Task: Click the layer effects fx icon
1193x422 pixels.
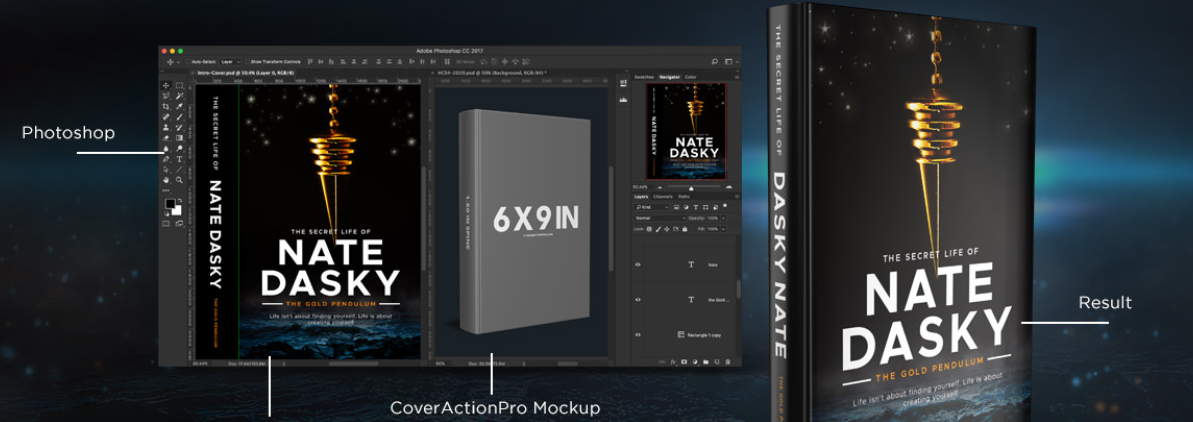Action: (673, 361)
